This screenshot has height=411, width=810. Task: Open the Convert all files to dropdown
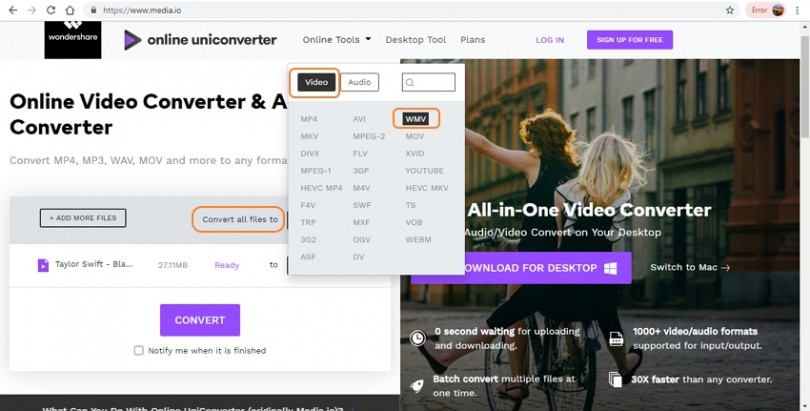(240, 219)
